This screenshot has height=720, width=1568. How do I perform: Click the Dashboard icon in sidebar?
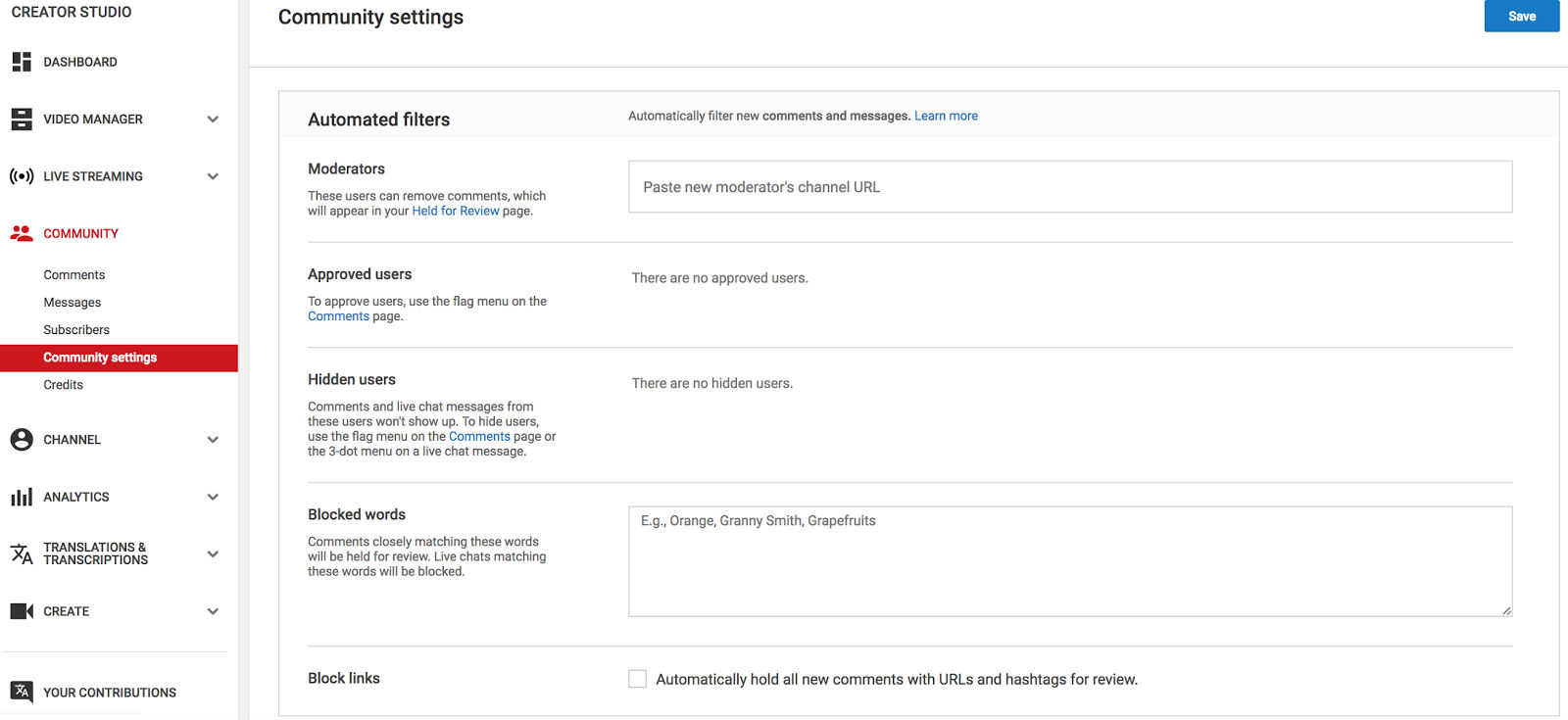[x=22, y=62]
